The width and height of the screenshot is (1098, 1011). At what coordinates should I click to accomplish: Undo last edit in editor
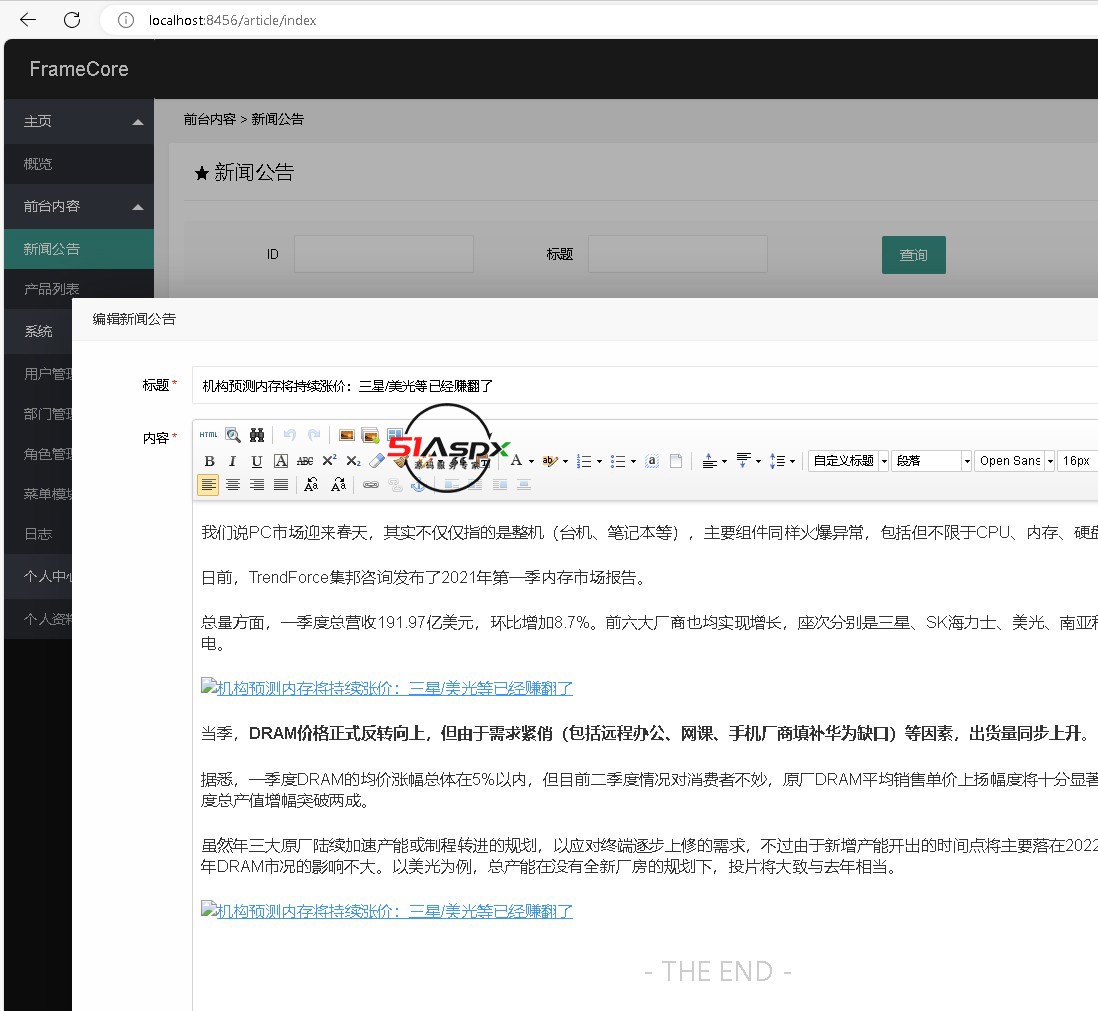tap(289, 435)
